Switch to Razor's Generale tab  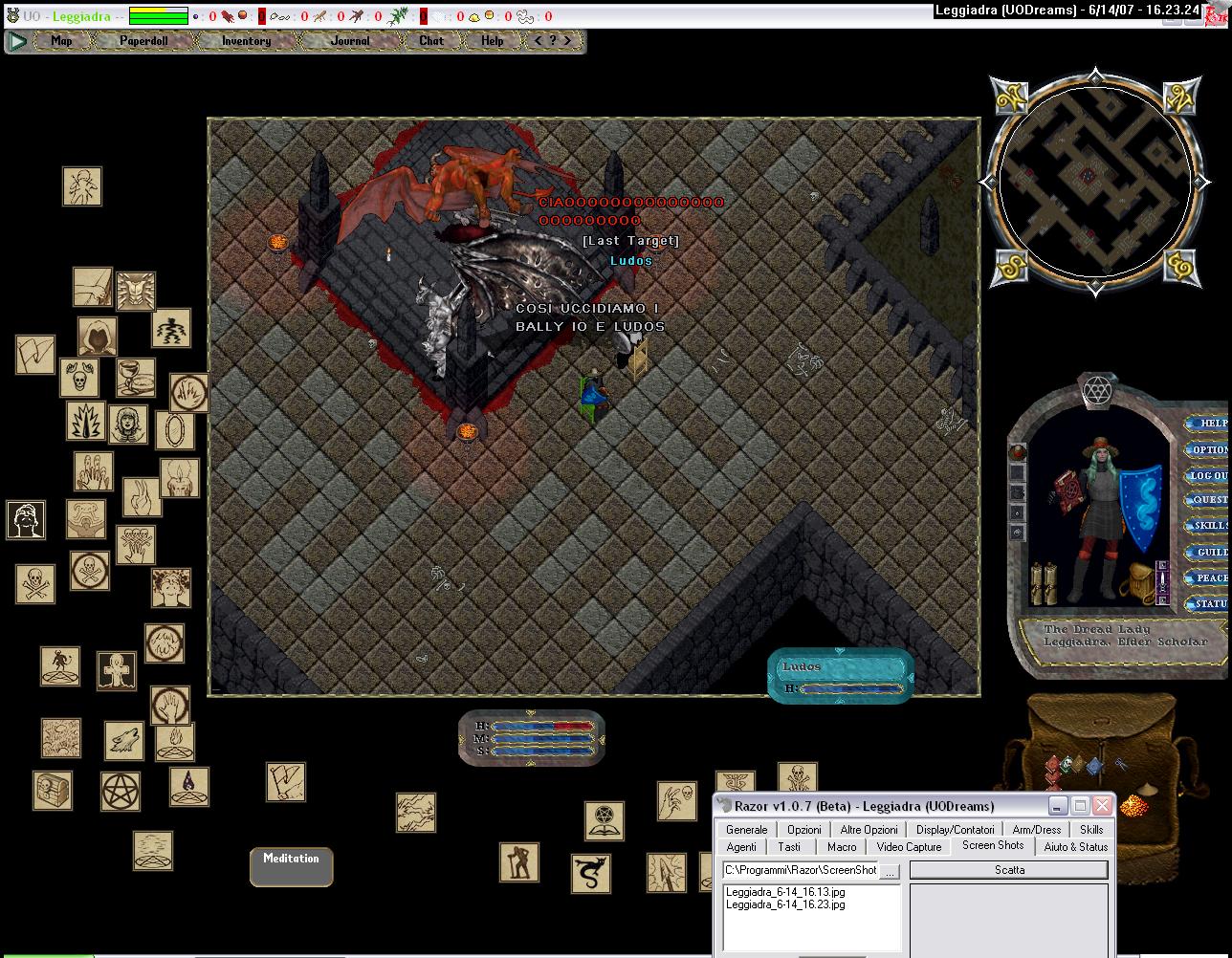tap(746, 830)
